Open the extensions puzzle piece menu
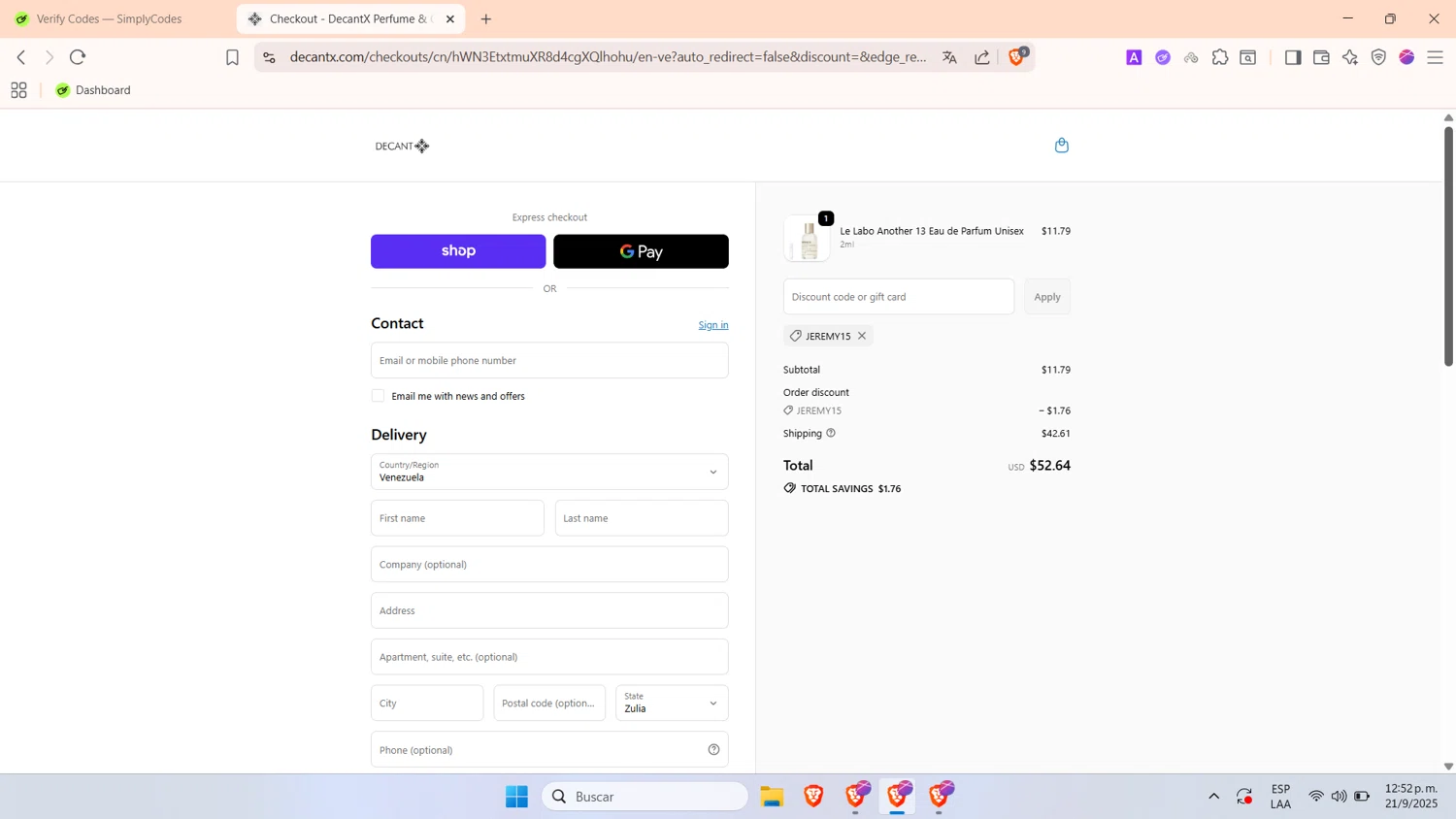Image resolution: width=1456 pixels, height=819 pixels. 1220,57
